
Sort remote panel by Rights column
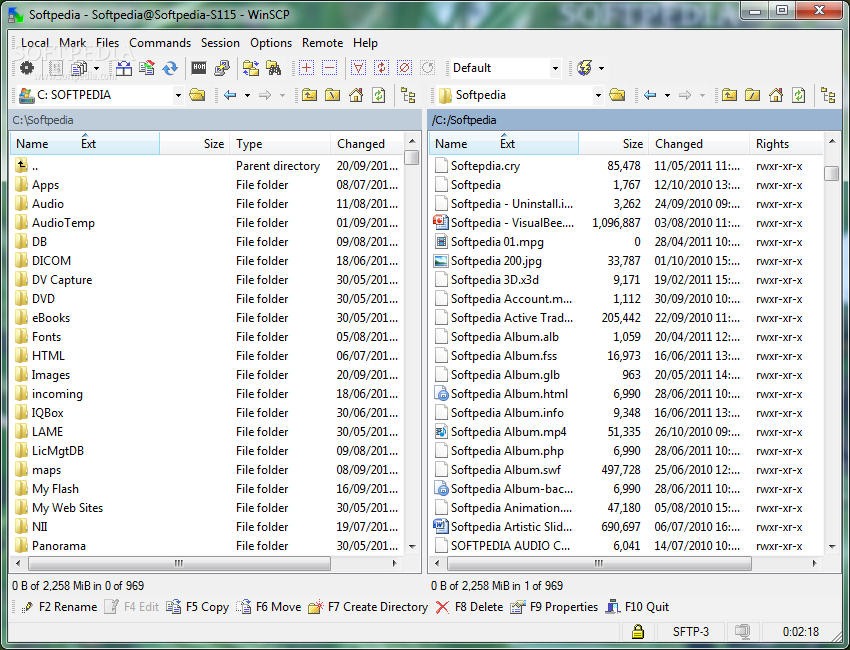point(786,144)
